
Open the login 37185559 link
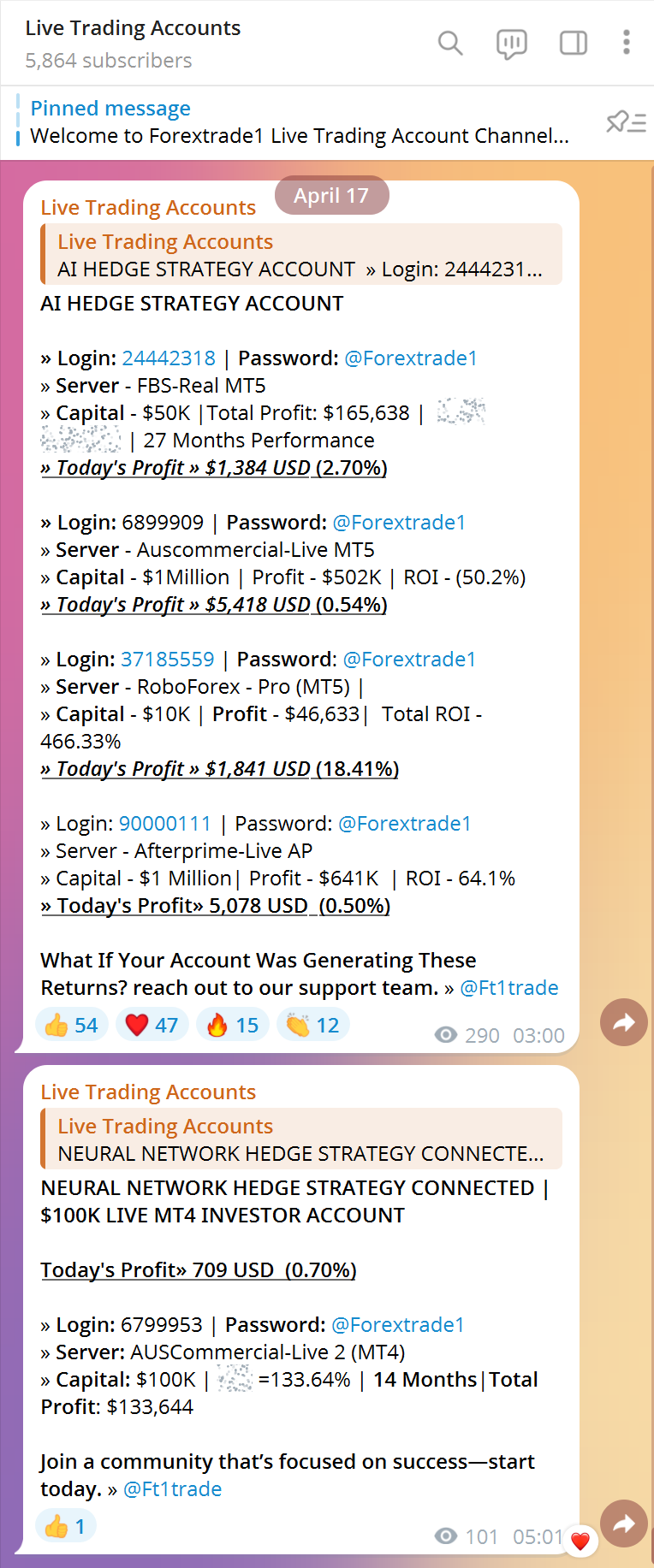(x=168, y=660)
